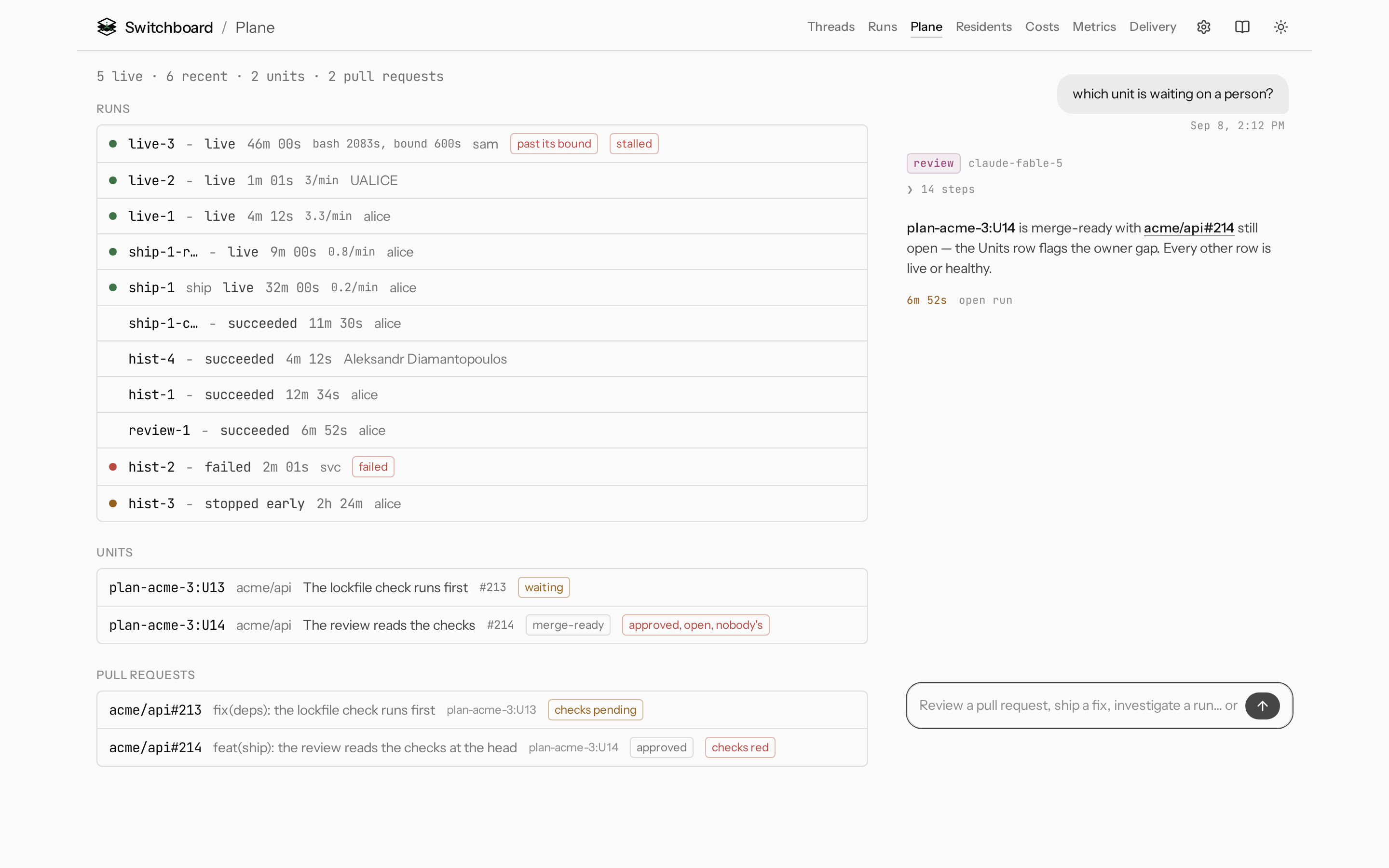
Task: Open settings via the gear icon
Action: click(x=1204, y=27)
